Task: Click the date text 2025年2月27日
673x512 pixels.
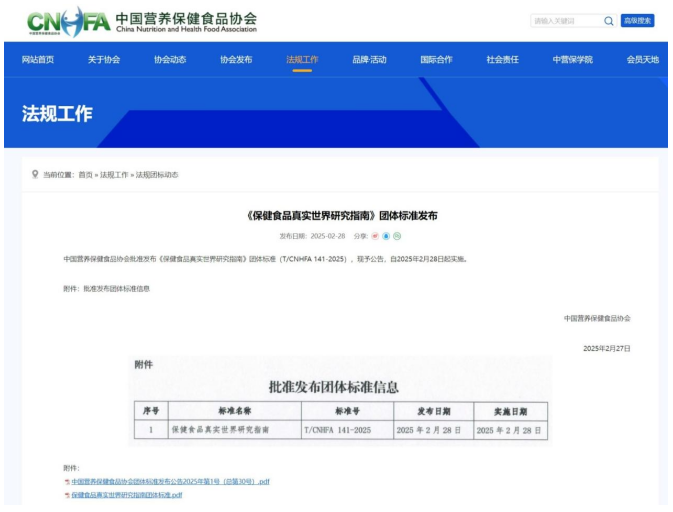Action: [606, 348]
